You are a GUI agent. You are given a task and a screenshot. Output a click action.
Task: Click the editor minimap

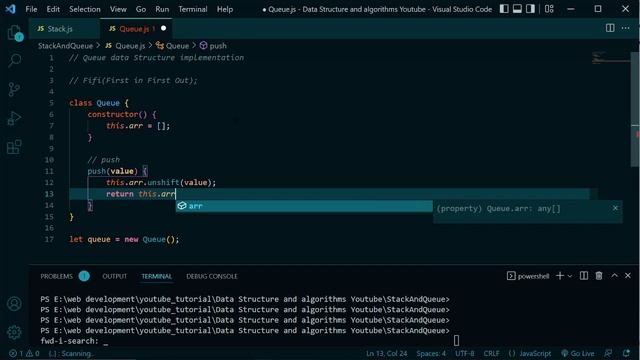(611, 58)
